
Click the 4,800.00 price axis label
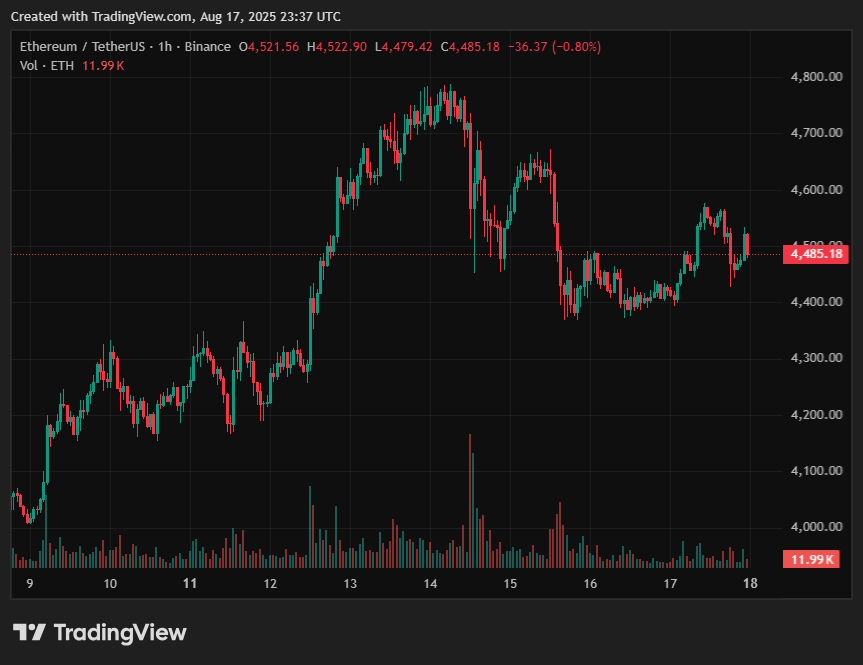tap(816, 77)
